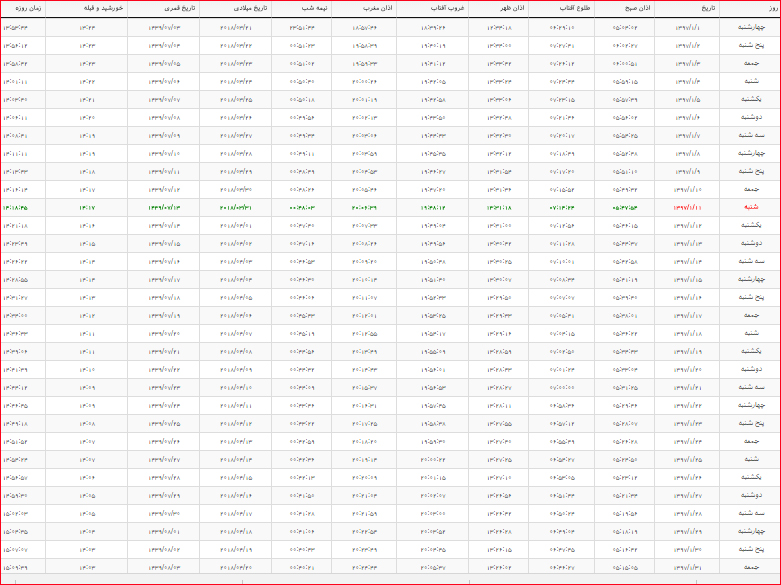The width and height of the screenshot is (781, 585).
Task: Select the date cell ۱۳۹۷/۱/۱۳
Action: [x=687, y=244]
